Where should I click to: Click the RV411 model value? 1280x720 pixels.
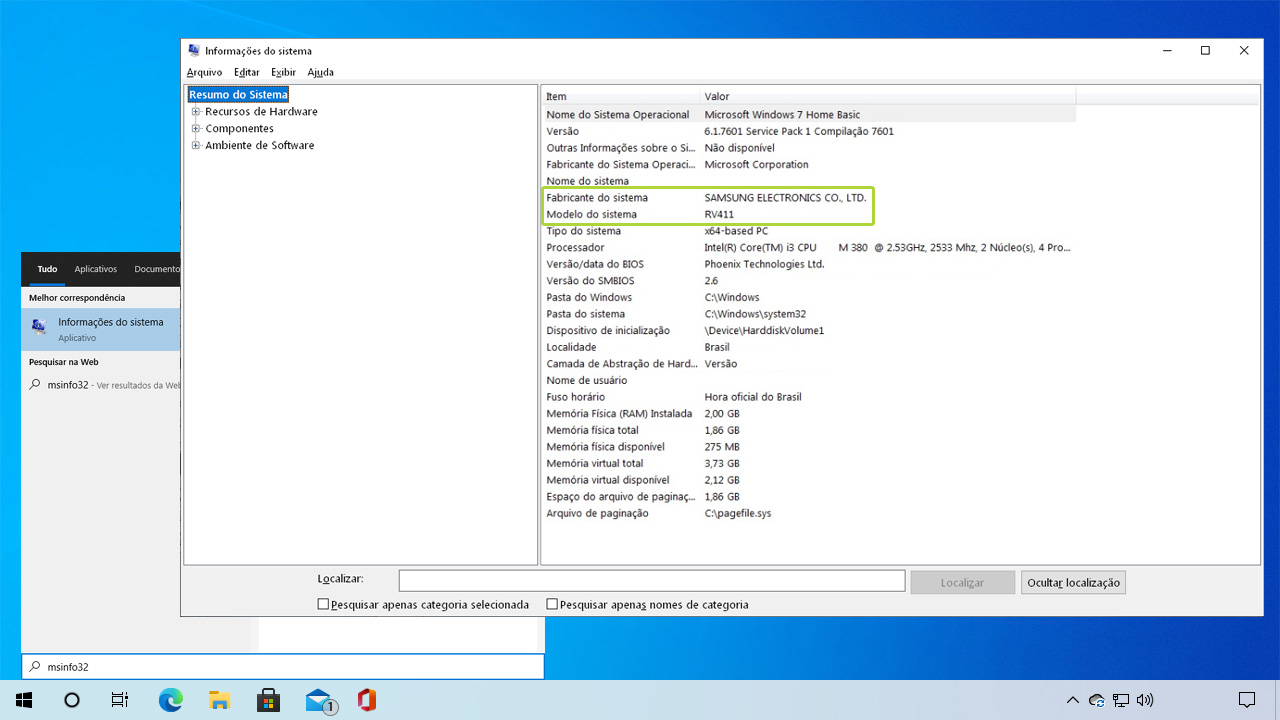(719, 215)
